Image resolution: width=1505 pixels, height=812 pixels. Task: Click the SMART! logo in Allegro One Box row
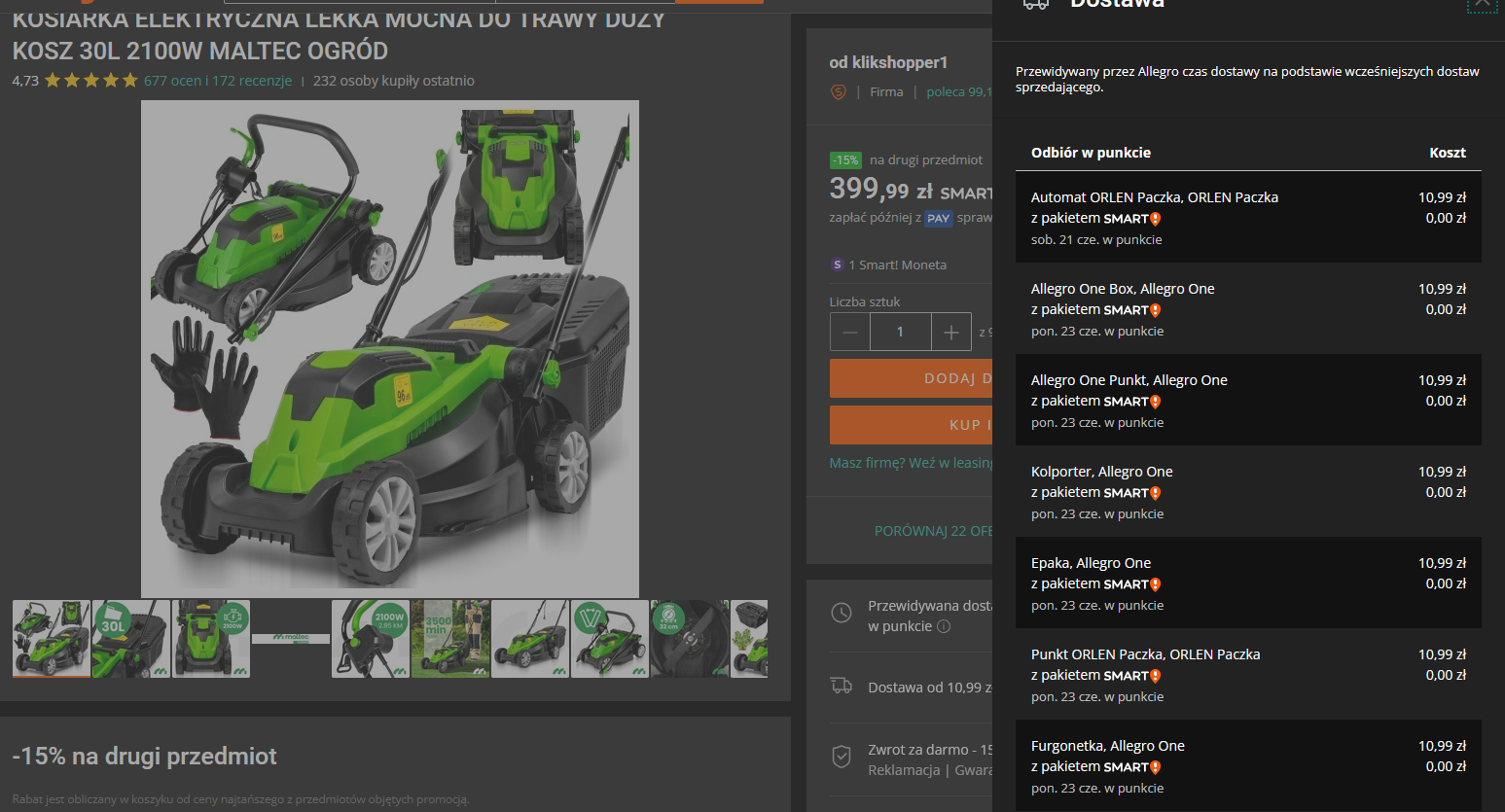(1132, 310)
